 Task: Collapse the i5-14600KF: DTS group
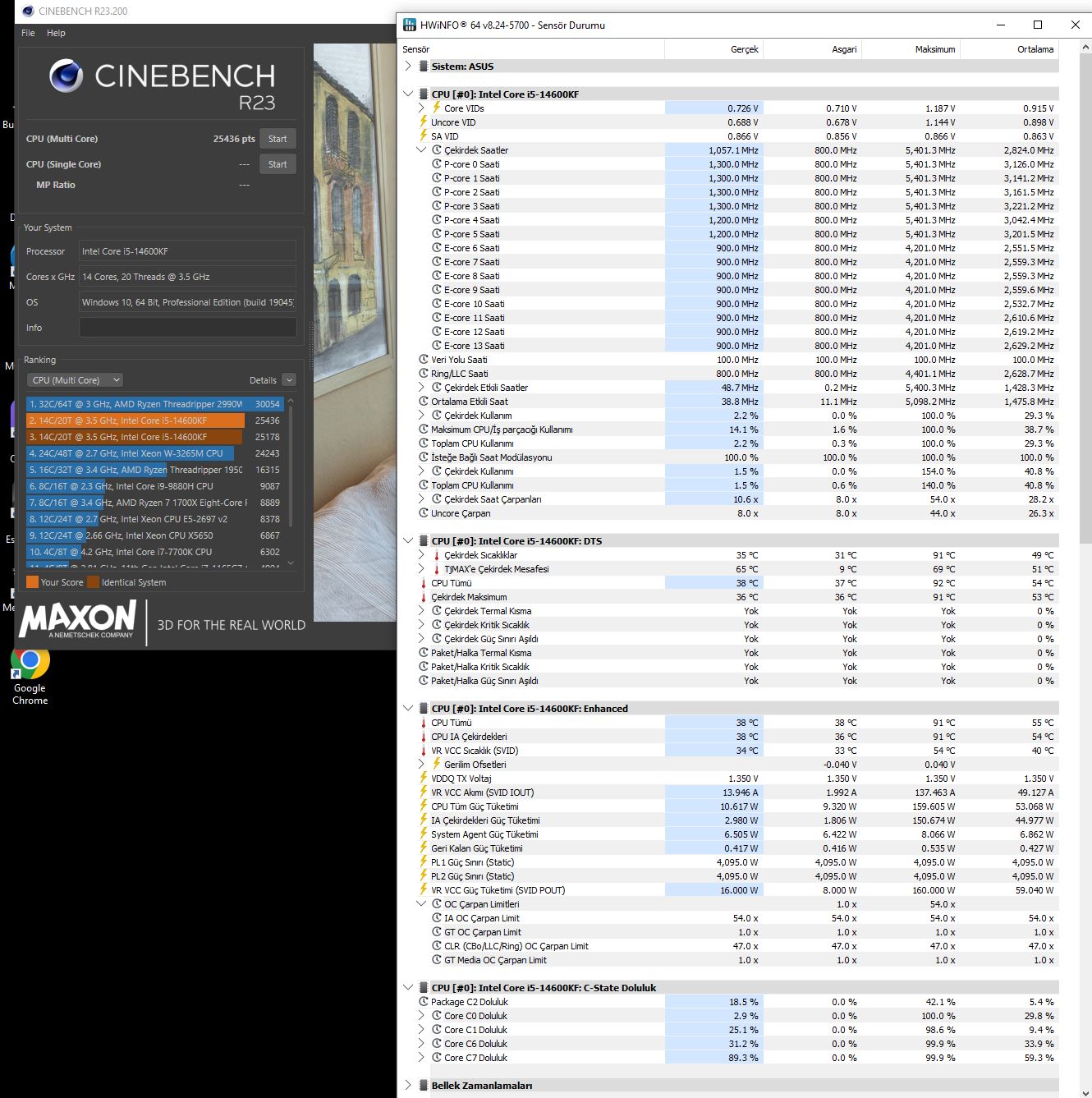coord(408,540)
